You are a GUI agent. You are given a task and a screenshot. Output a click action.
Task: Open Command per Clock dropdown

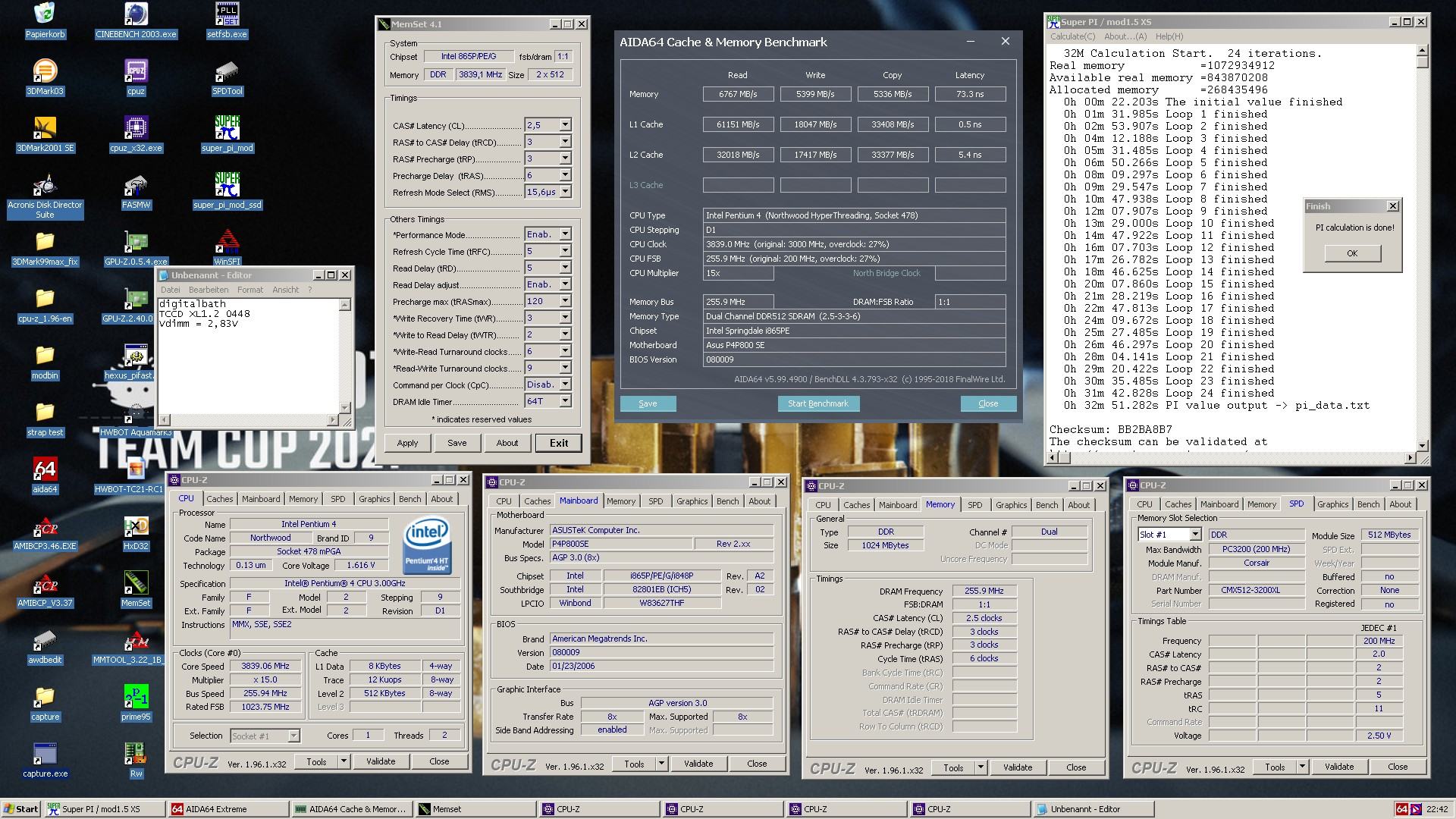565,384
